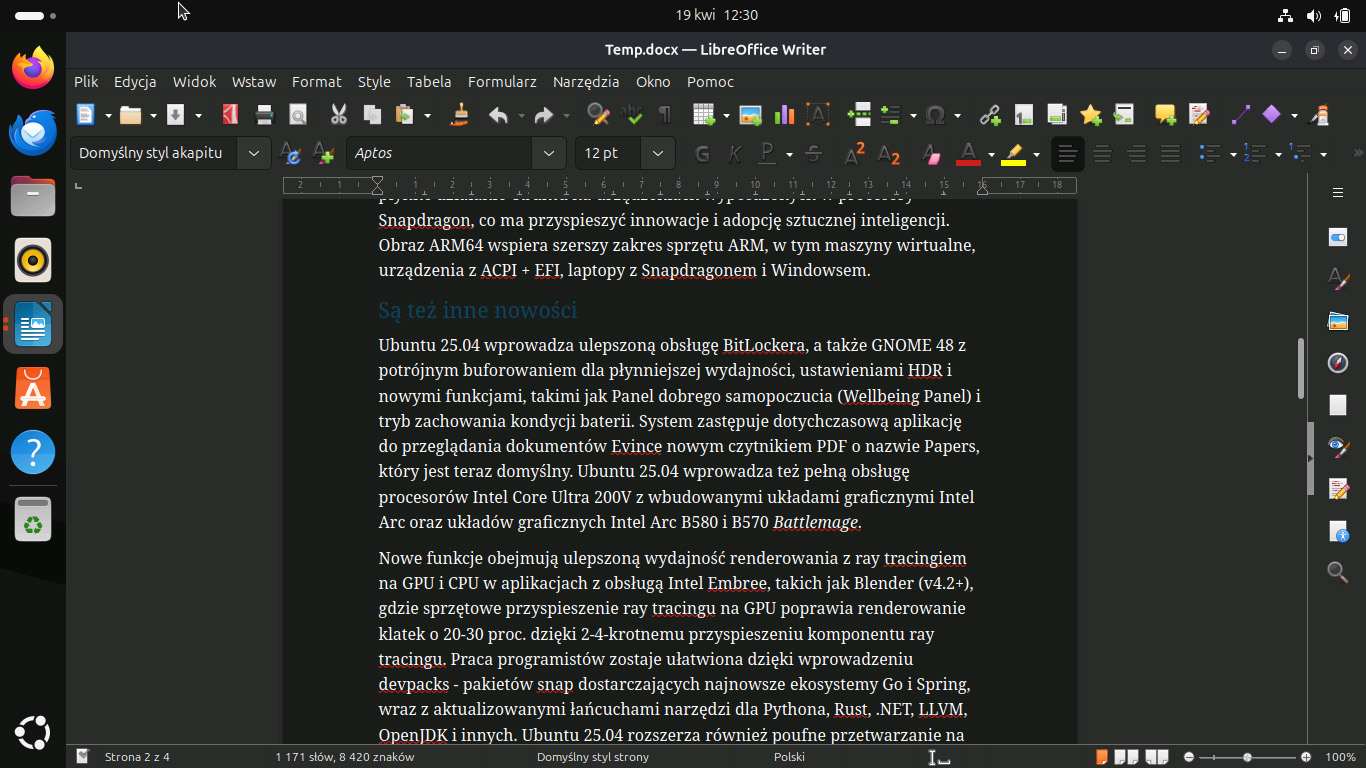Click word count in status bar
Viewport: 1366px width, 768px height.
[x=345, y=757]
